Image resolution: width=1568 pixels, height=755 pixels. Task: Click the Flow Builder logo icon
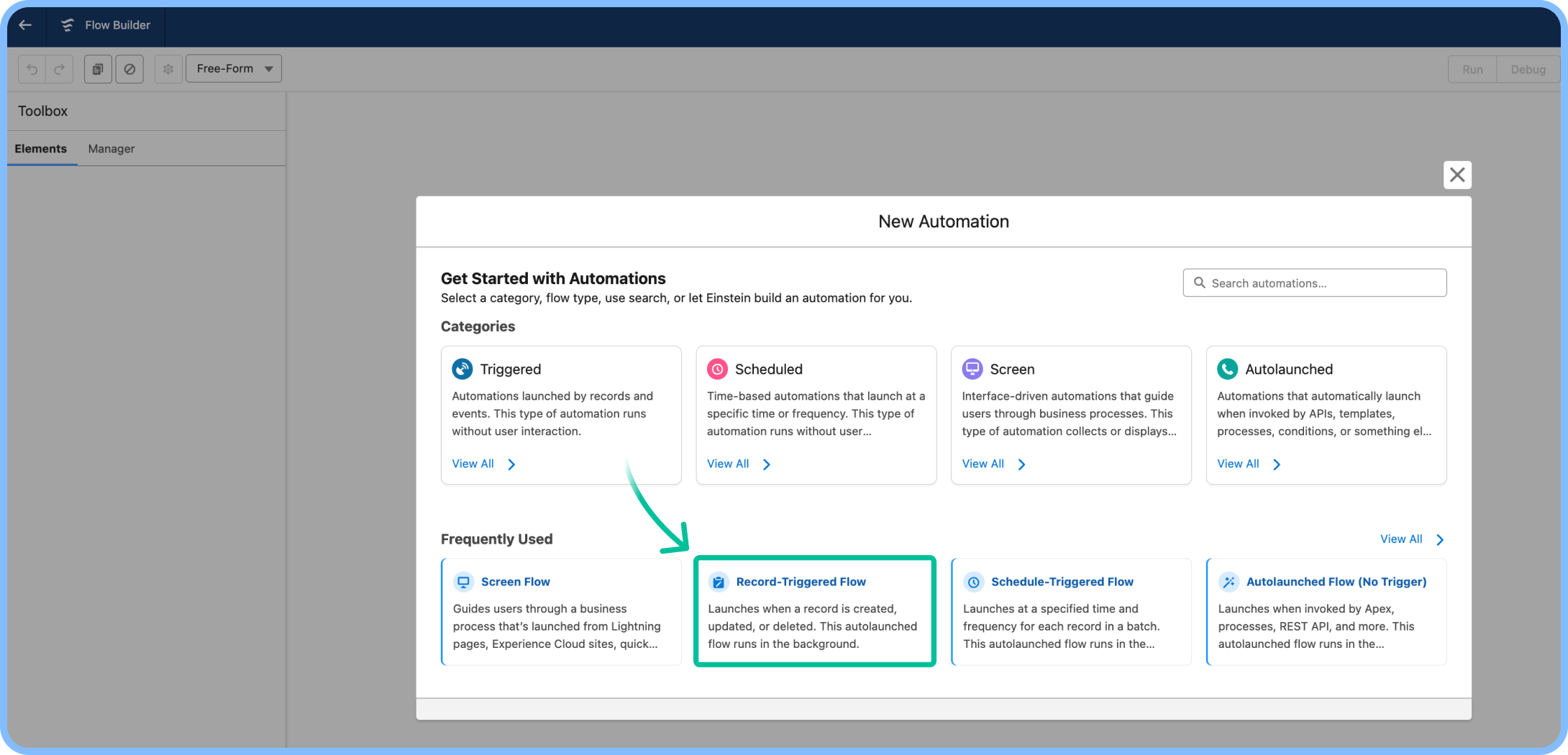pyautogui.click(x=68, y=25)
